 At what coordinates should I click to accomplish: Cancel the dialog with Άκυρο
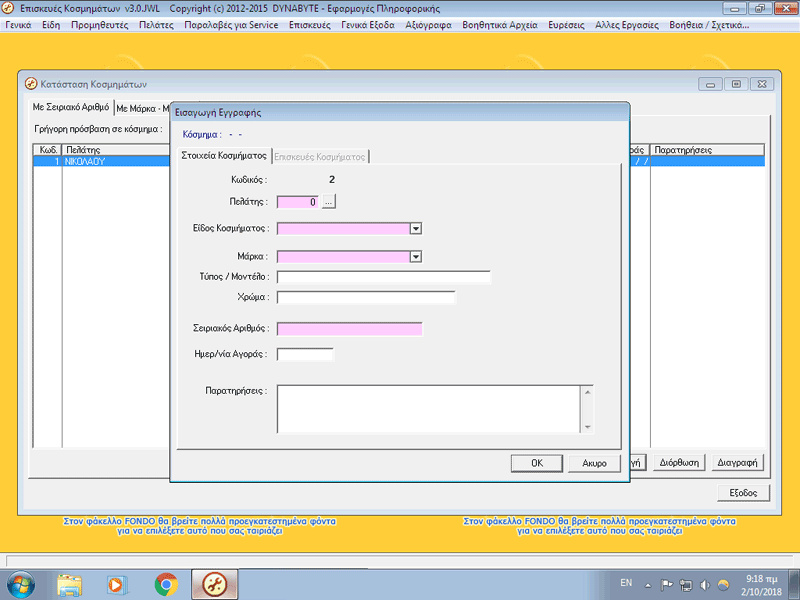click(x=594, y=463)
